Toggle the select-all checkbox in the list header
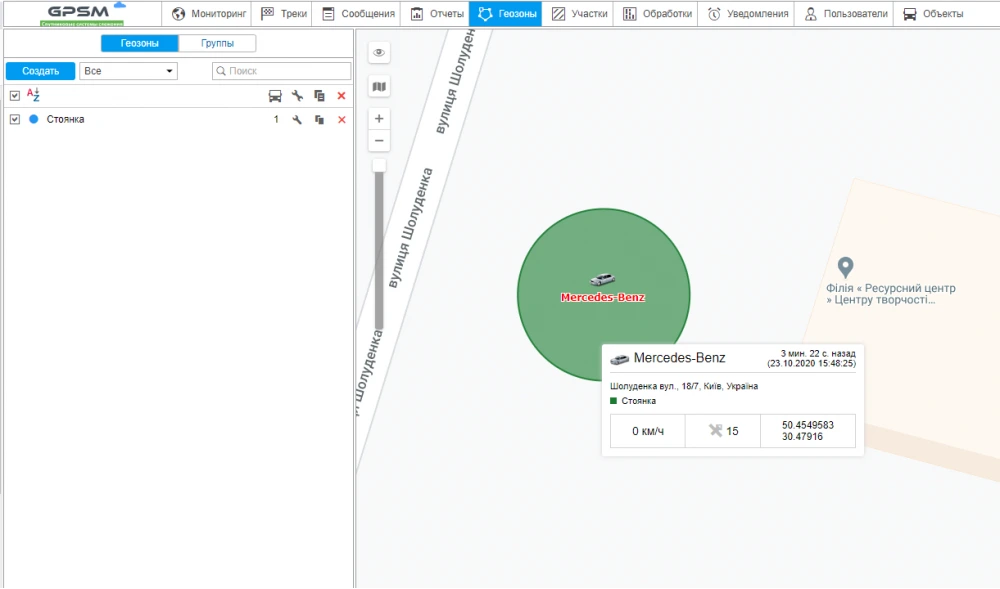This screenshot has height=589, width=1000. coord(15,96)
